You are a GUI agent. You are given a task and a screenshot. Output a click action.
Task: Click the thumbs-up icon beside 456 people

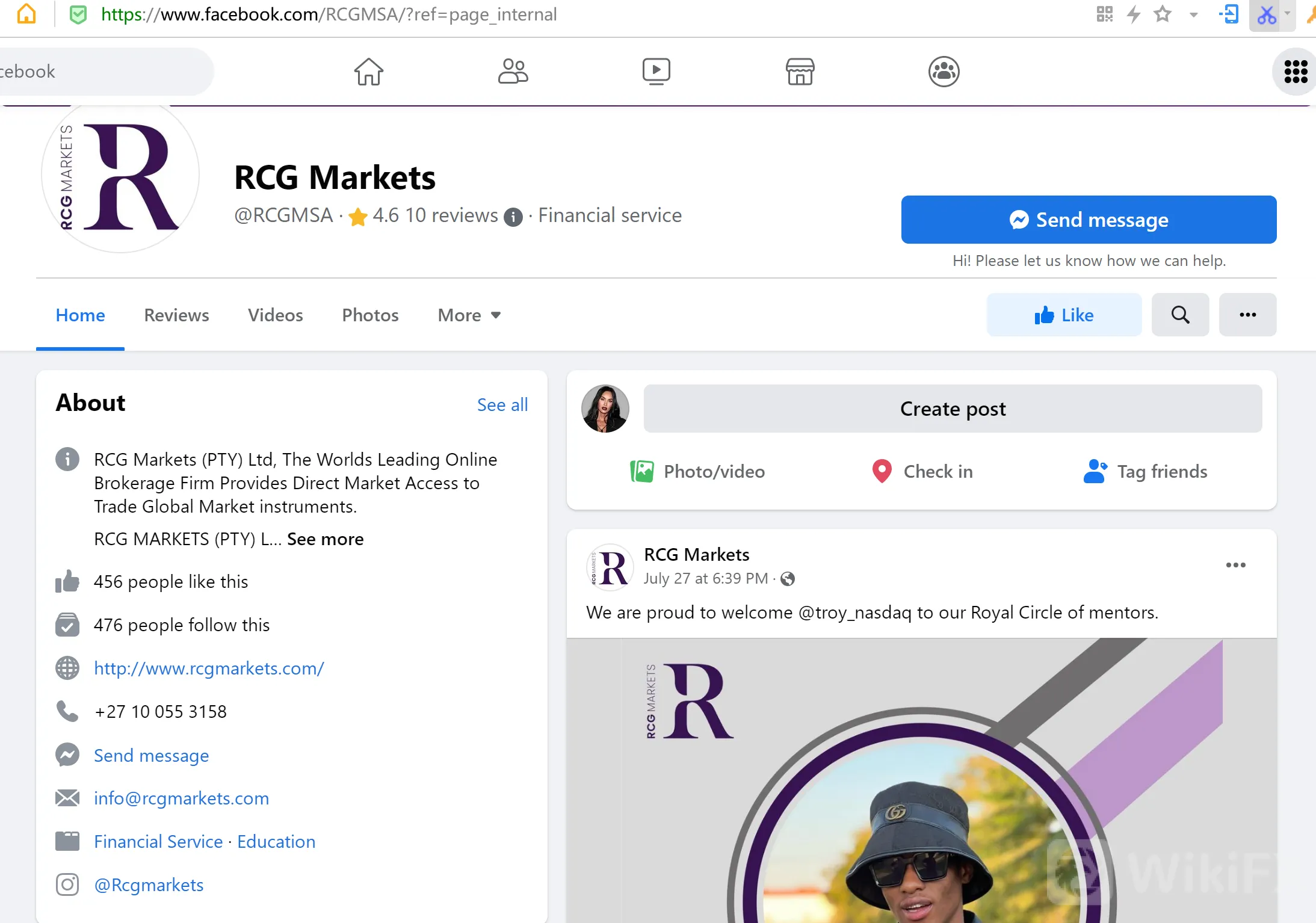[67, 581]
